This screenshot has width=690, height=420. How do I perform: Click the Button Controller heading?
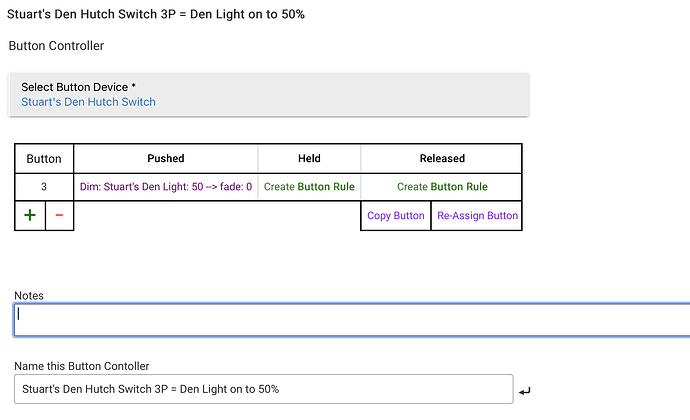click(x=56, y=46)
